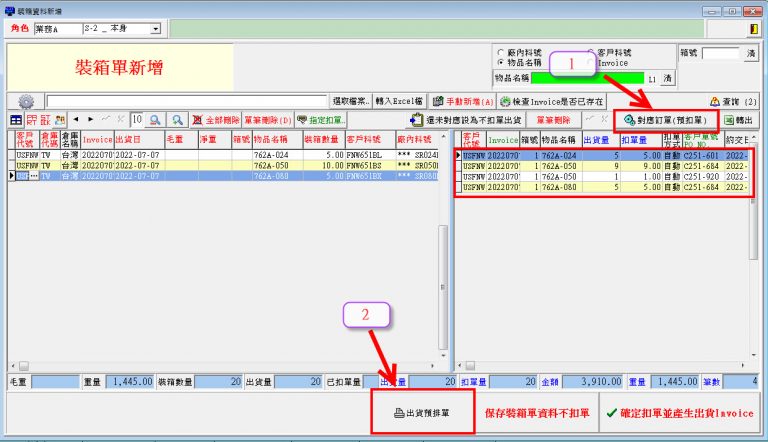The width and height of the screenshot is (768, 442).
Task: Click the people/users icon in toolbar
Action: point(60,120)
